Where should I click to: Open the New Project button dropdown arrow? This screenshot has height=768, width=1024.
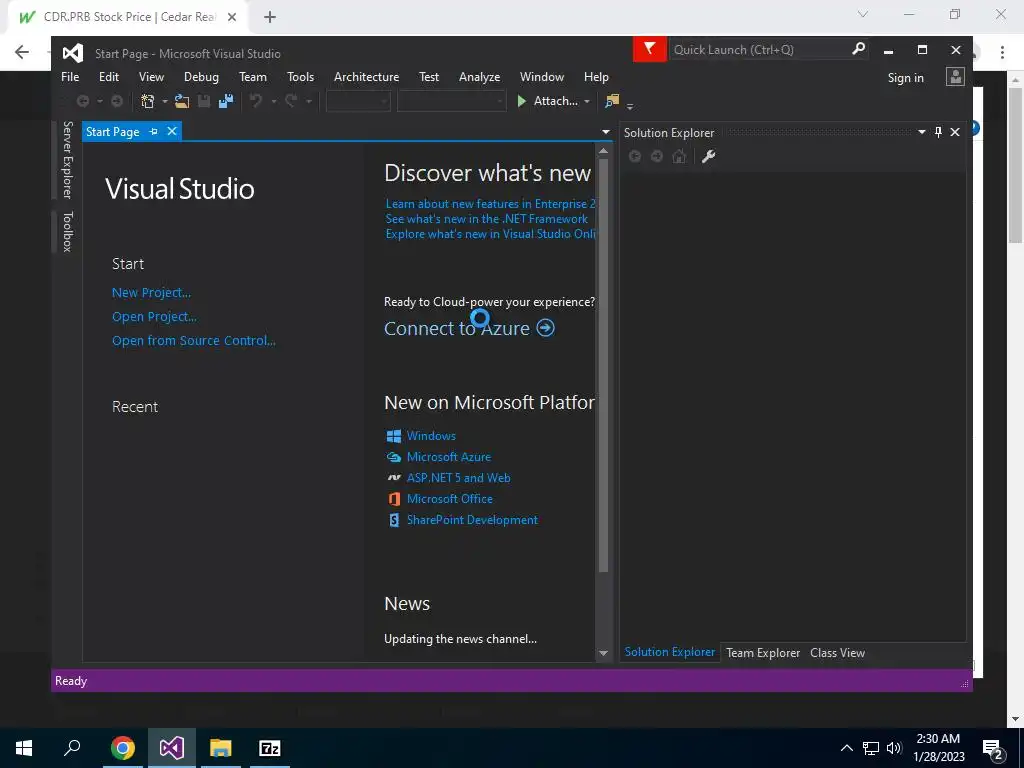point(165,101)
